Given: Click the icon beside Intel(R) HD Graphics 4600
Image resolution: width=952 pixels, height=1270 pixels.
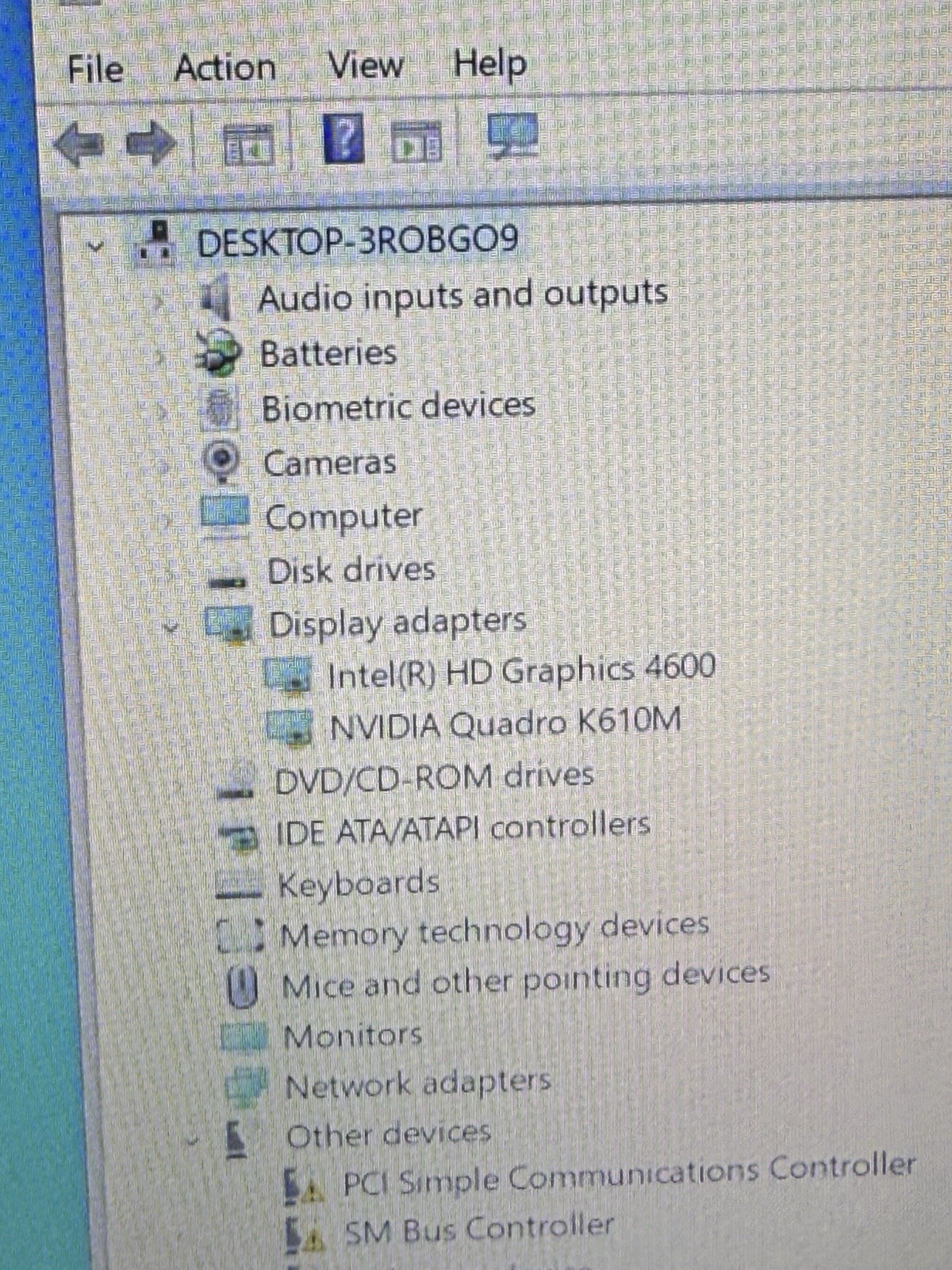Looking at the screenshot, I should click(x=286, y=675).
